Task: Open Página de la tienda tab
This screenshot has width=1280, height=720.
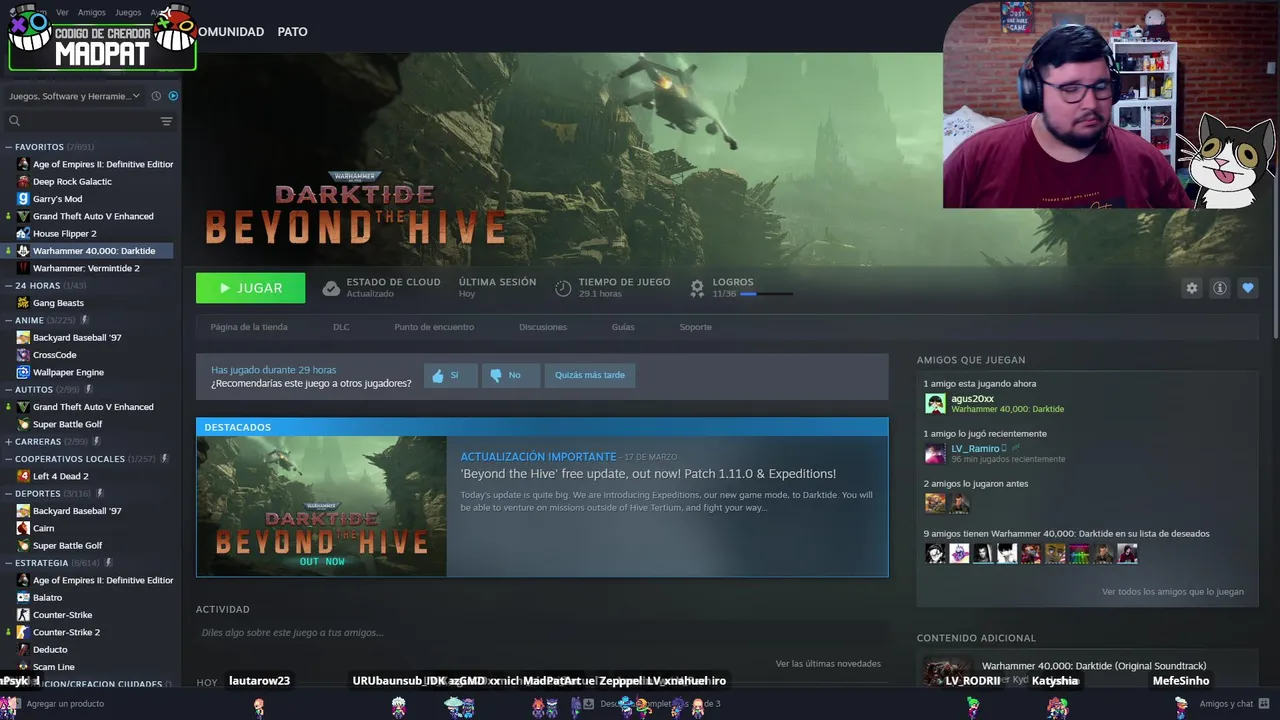Action: pyautogui.click(x=249, y=327)
